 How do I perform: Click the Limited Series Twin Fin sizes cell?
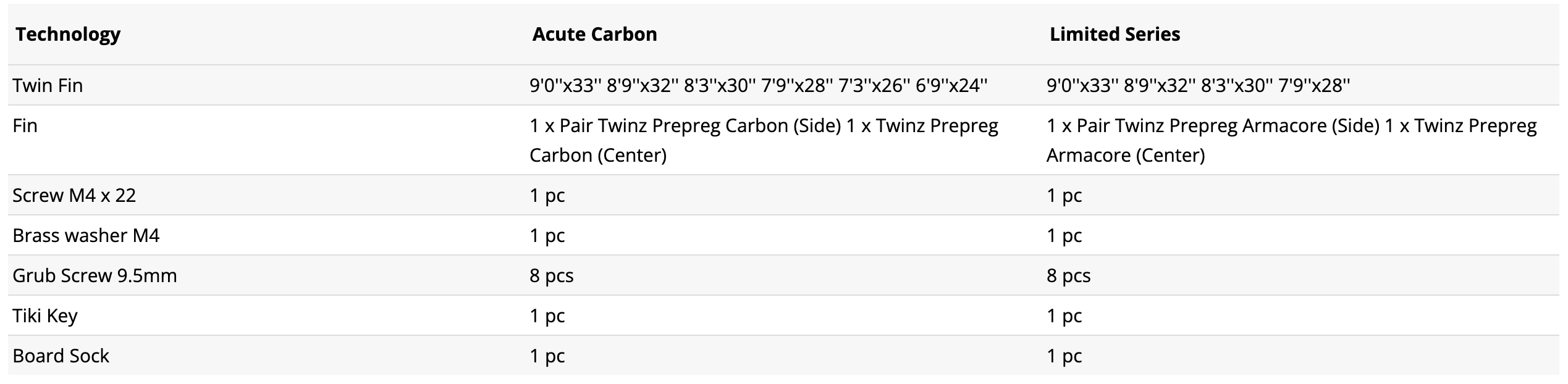[x=1198, y=85]
